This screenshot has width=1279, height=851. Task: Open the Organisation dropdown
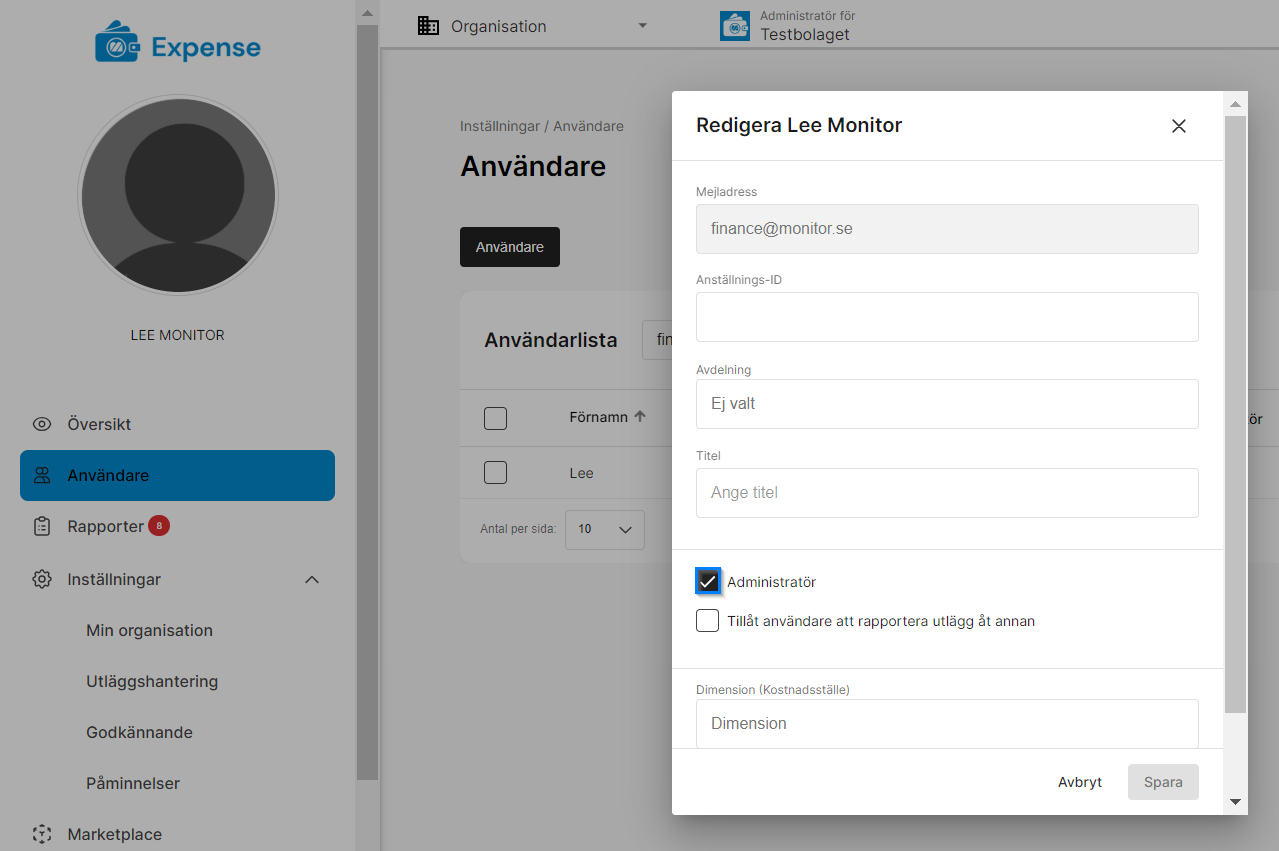tap(642, 26)
